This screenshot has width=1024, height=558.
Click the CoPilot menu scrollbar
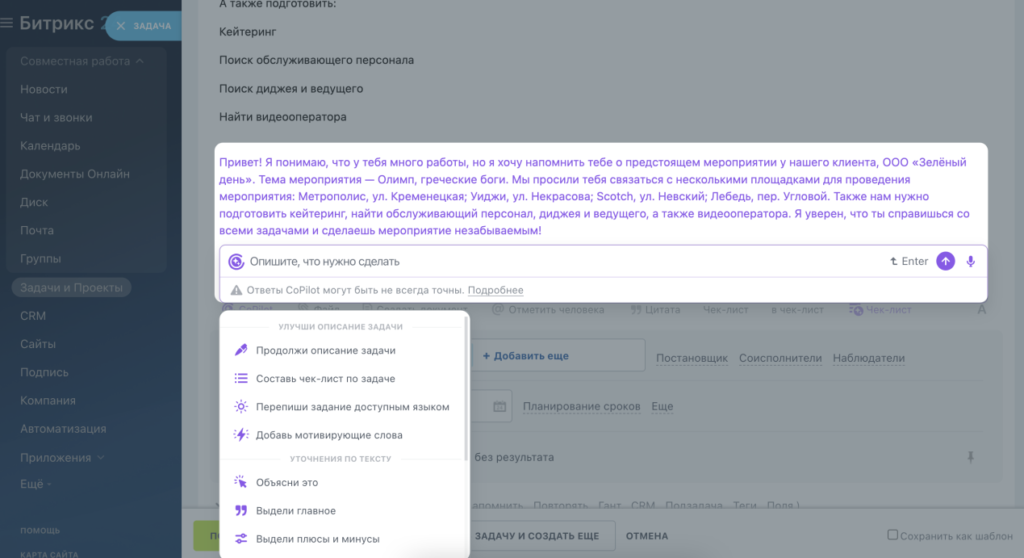click(x=466, y=389)
